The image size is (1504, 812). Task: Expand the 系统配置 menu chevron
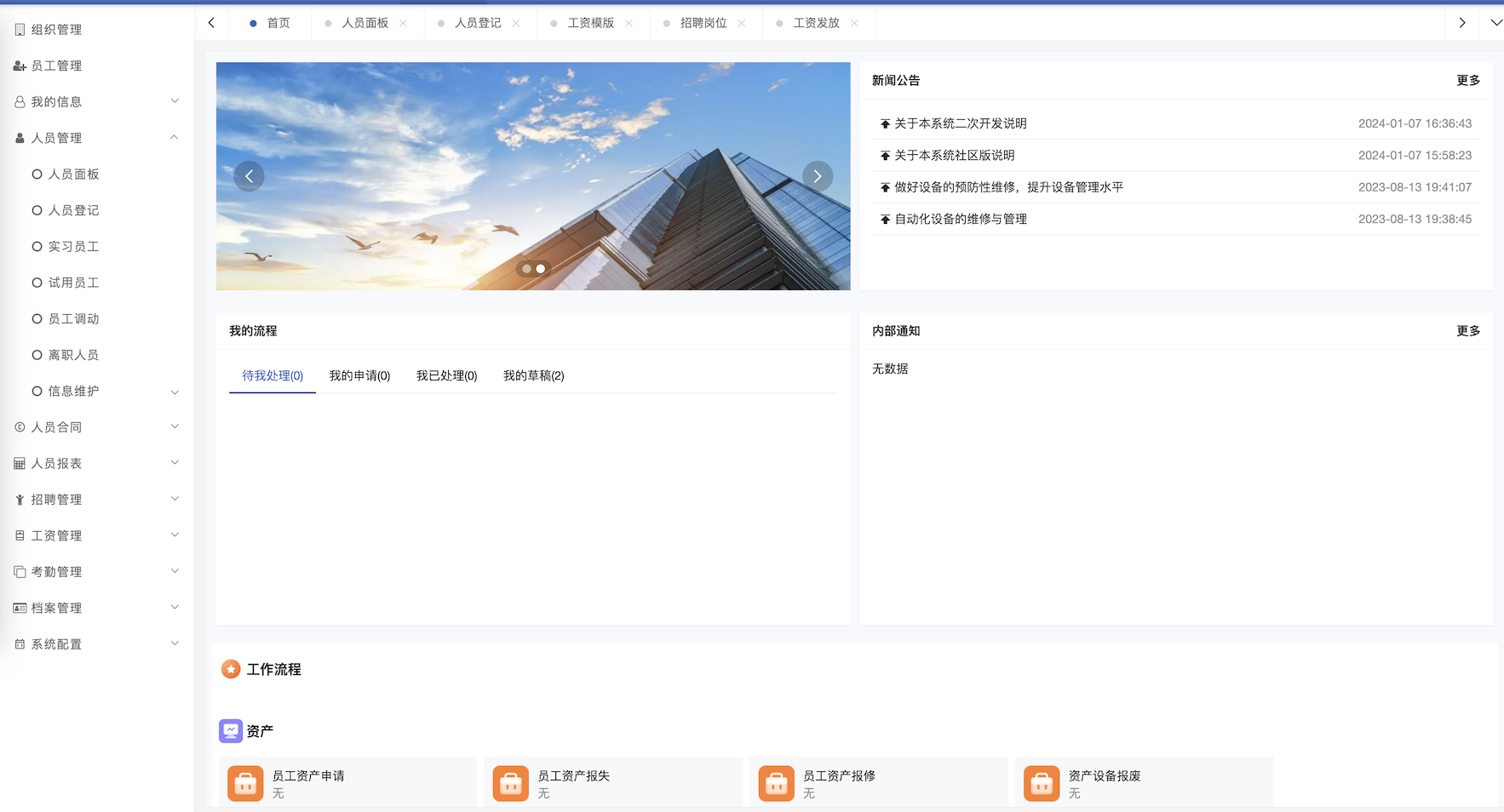tap(175, 643)
